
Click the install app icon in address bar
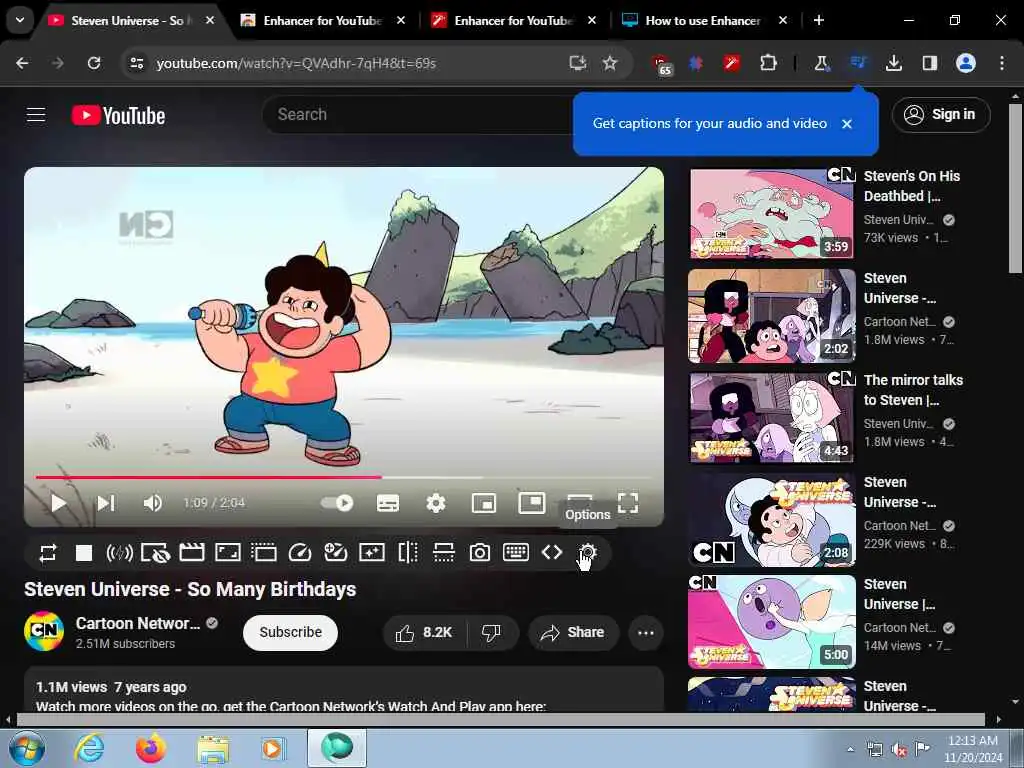pyautogui.click(x=577, y=63)
